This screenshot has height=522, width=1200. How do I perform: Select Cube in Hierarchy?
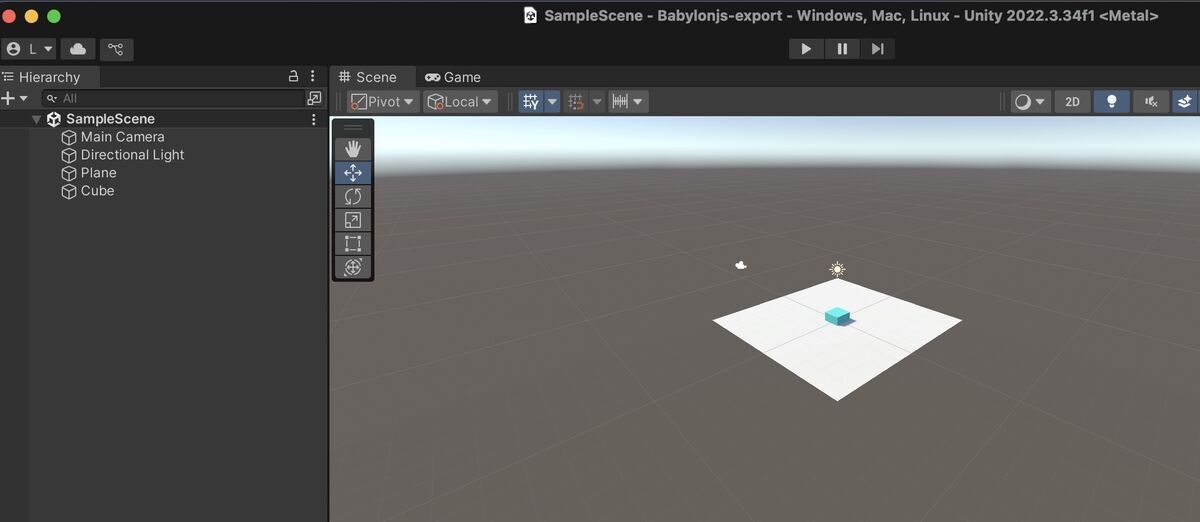[x=97, y=191]
